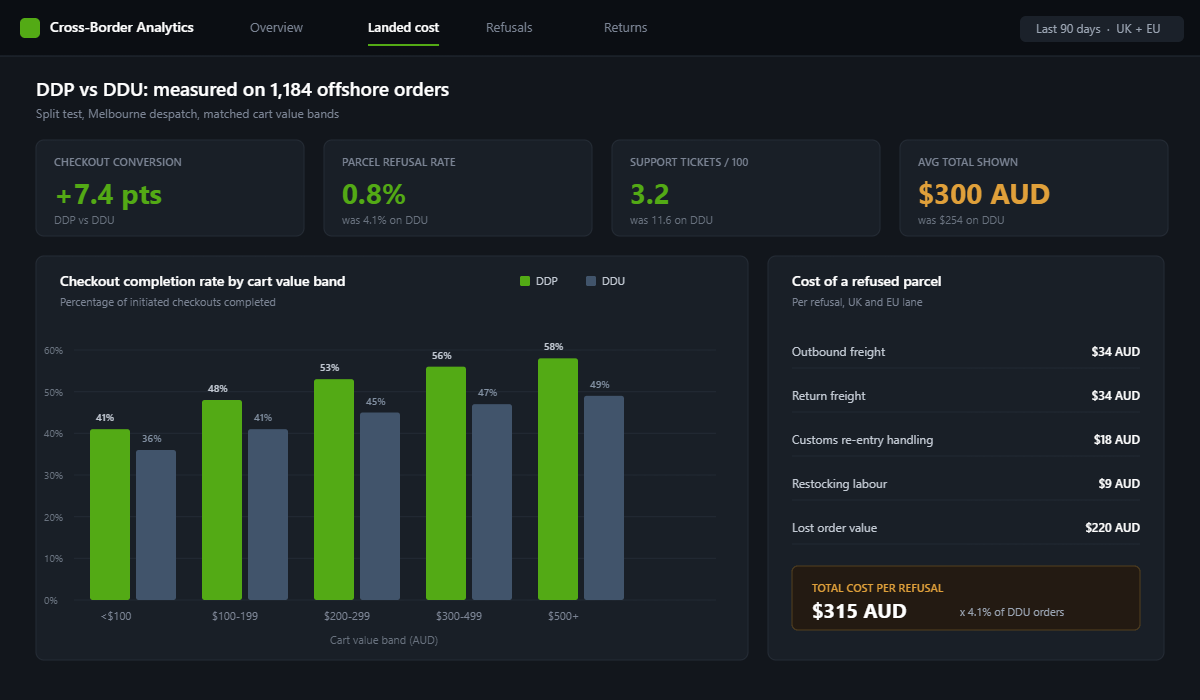Click the <$100 axis label
The height and width of the screenshot is (700, 1200).
[116, 616]
